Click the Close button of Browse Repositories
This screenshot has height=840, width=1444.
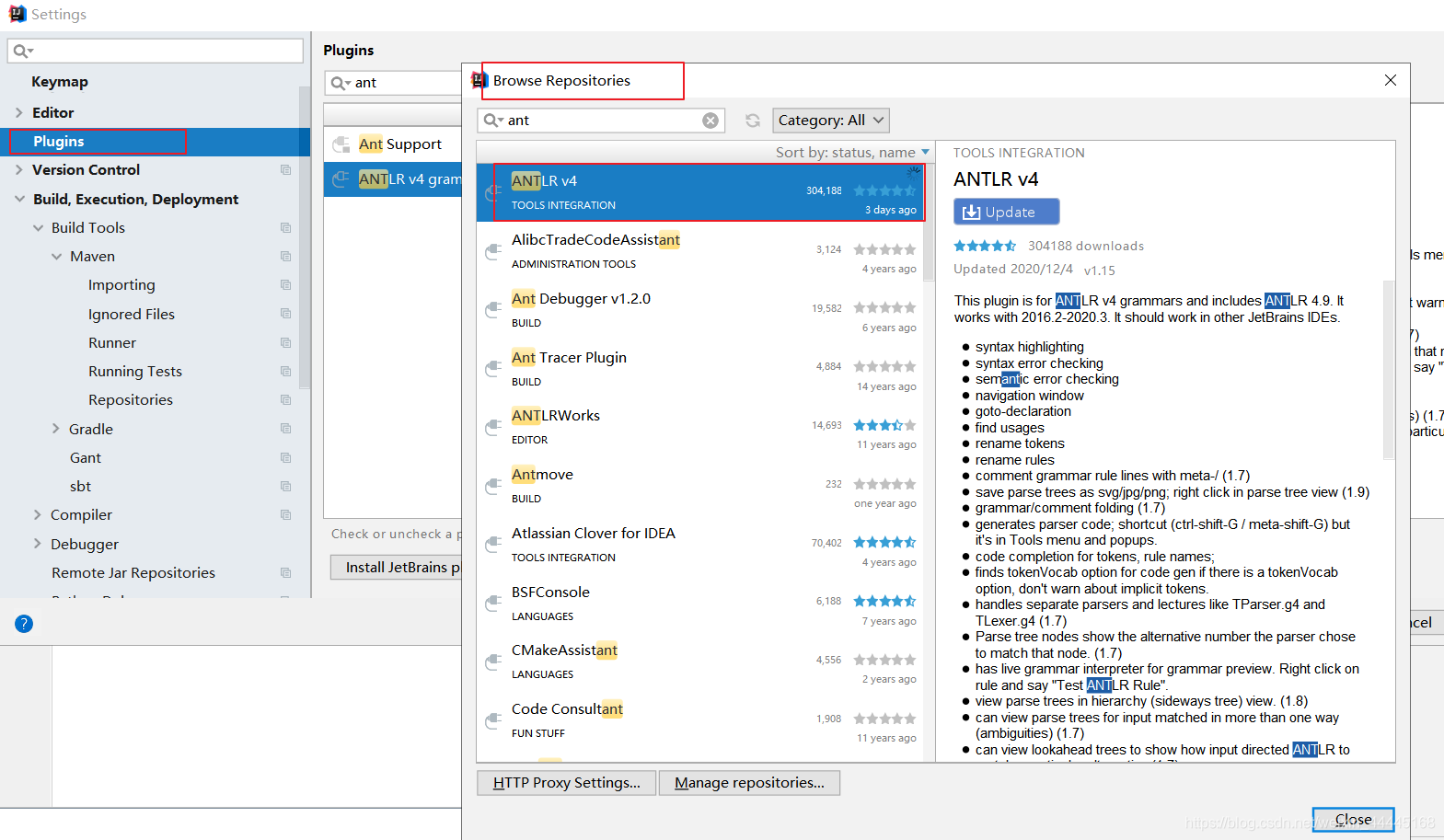1353,820
